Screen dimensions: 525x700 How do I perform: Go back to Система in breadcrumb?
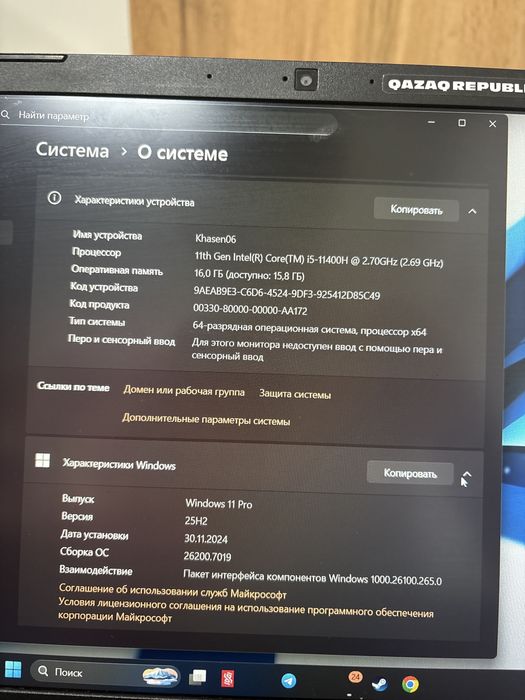tap(72, 150)
